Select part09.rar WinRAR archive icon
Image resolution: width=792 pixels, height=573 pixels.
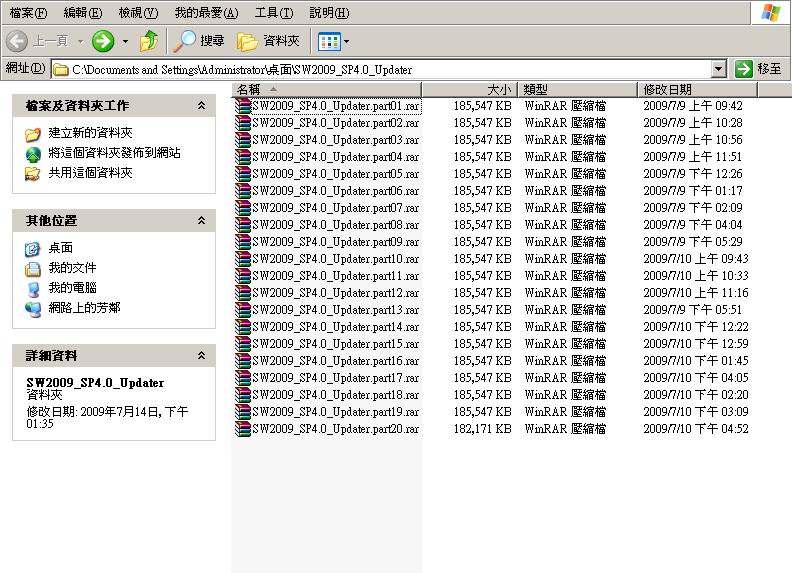pyautogui.click(x=243, y=242)
